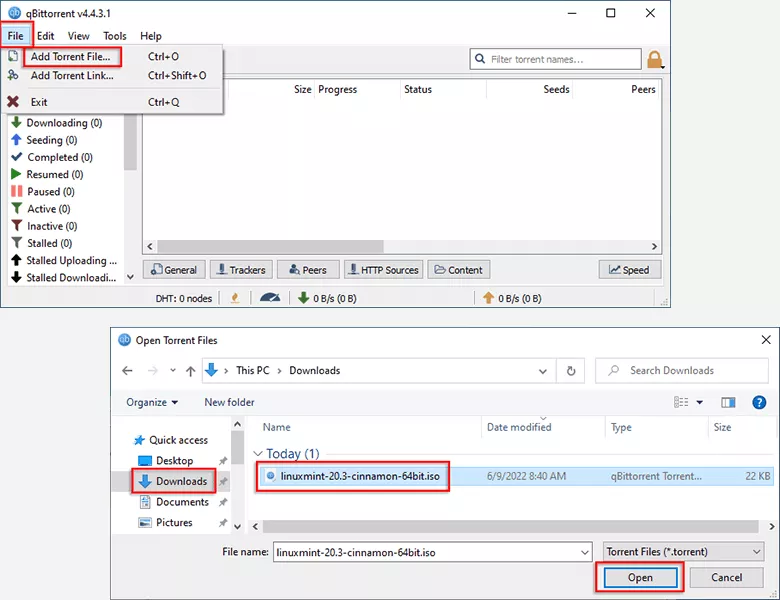The image size is (780, 600).
Task: Sort torrent list by Seeds column
Action: [556, 90]
